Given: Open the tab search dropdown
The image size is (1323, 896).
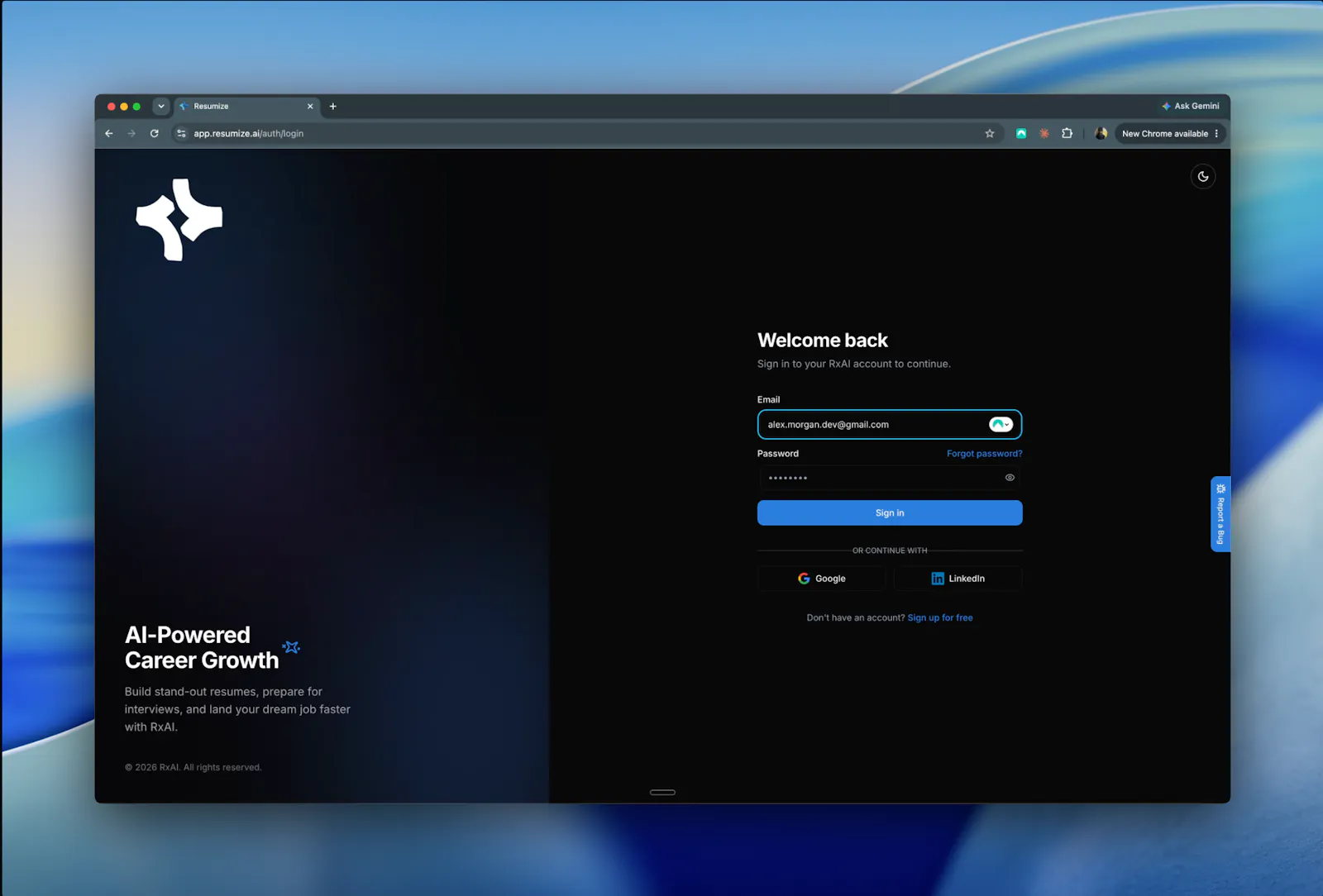Looking at the screenshot, I should [161, 106].
